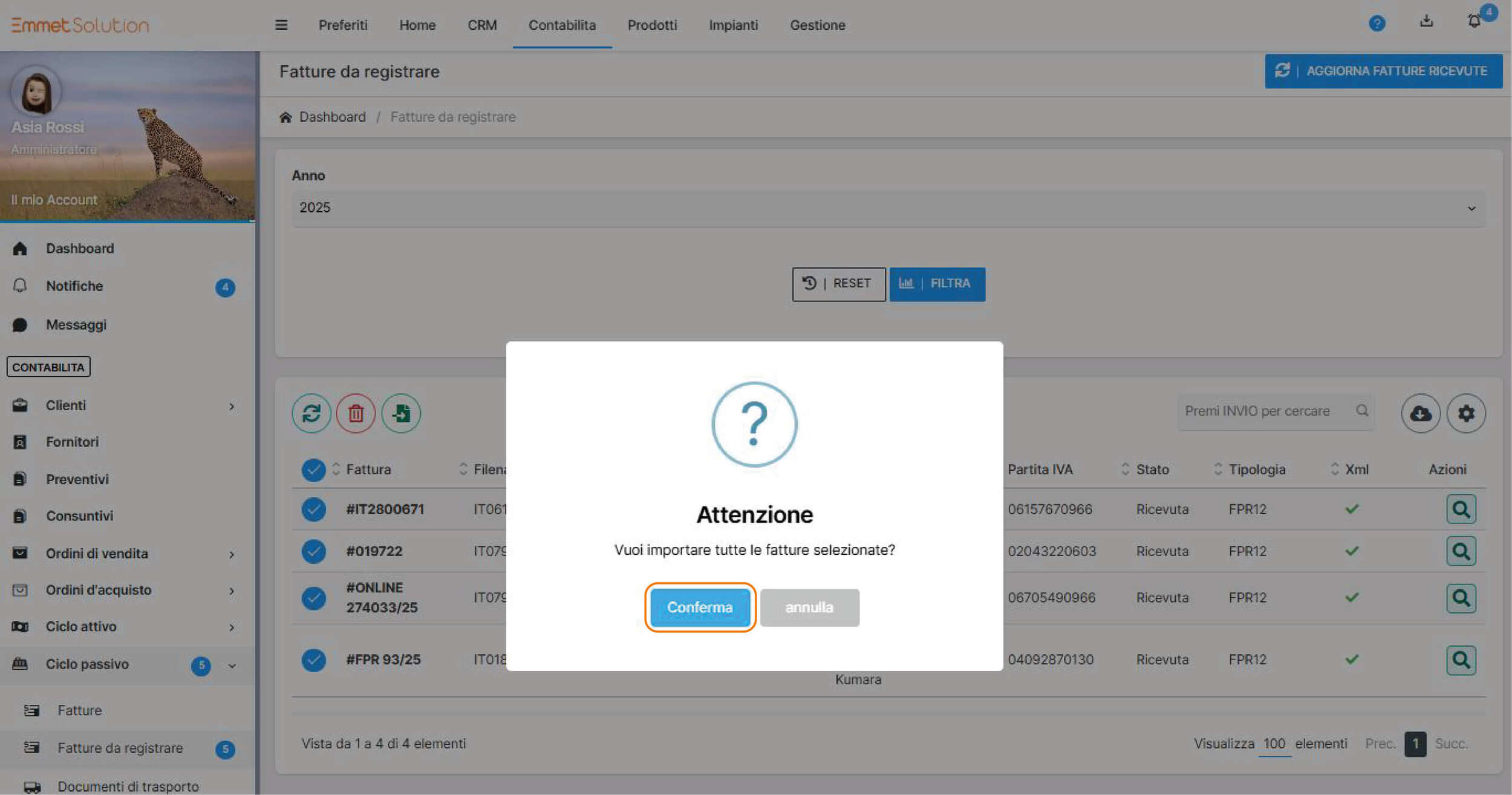Screen dimensions: 1512x795
Task: Click the red trash delete icon
Action: point(356,413)
